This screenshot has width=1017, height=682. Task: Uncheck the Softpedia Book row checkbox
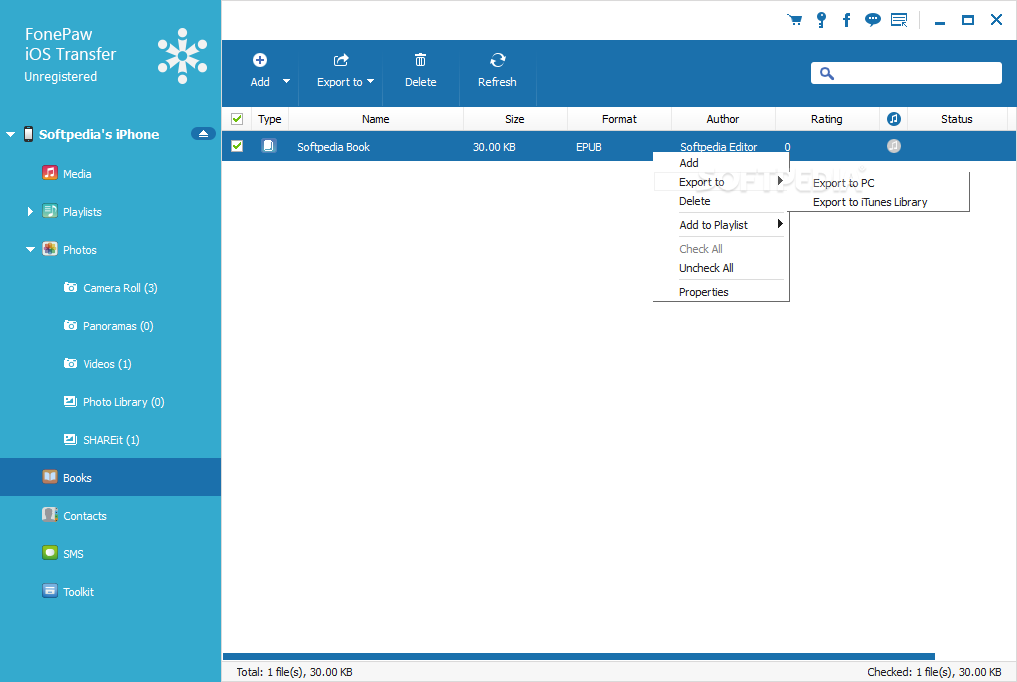pyautogui.click(x=237, y=146)
